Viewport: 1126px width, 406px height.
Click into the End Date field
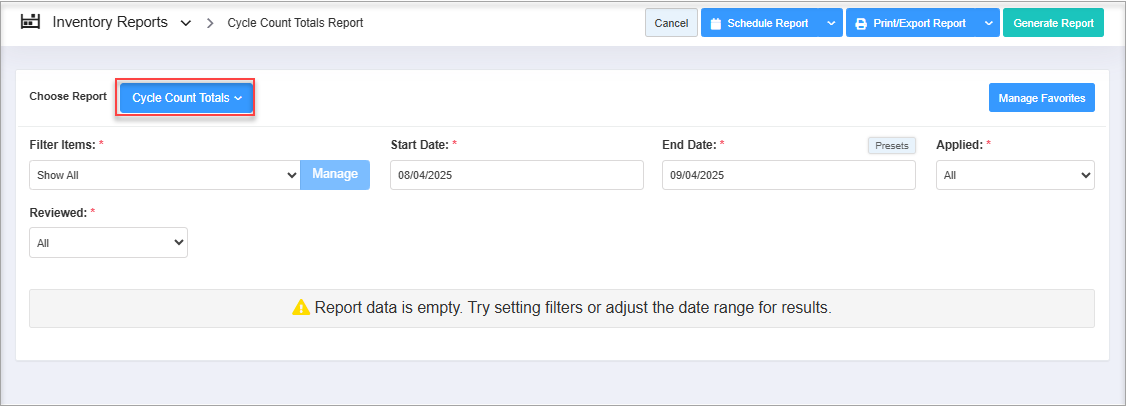pos(788,175)
